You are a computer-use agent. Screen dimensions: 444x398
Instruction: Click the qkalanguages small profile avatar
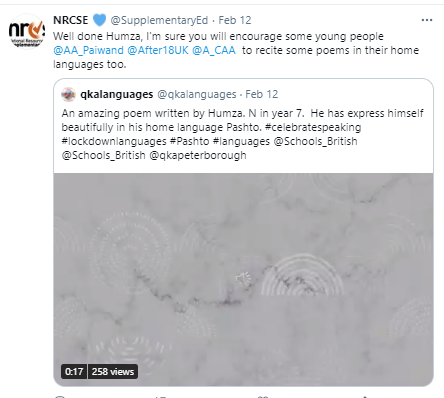[x=68, y=95]
